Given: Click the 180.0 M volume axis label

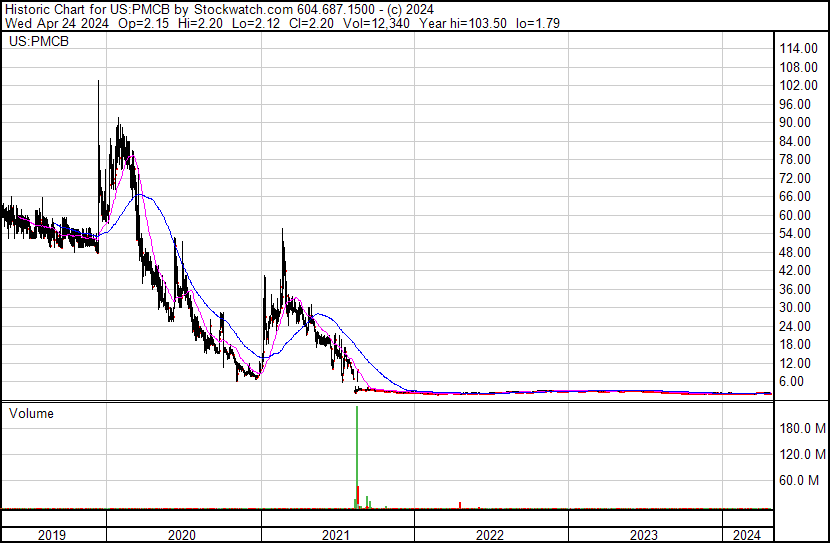Looking at the screenshot, I should point(802,428).
